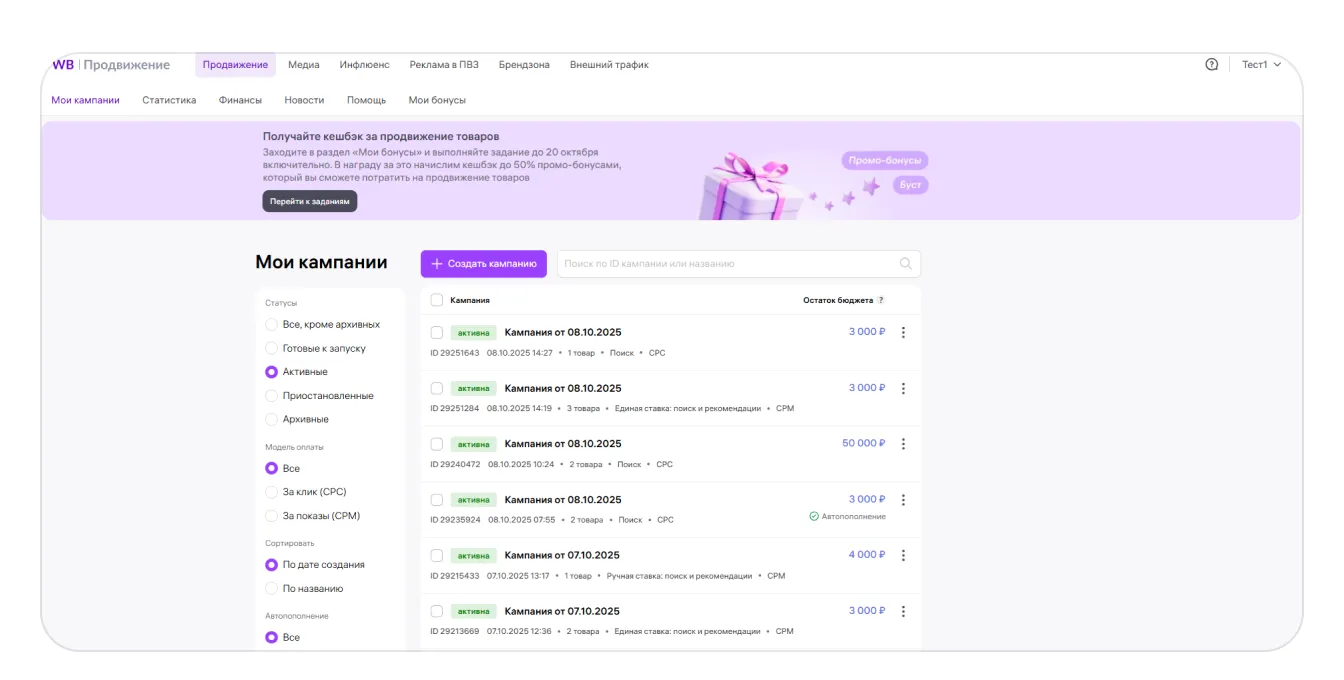This screenshot has width=1344, height=680.
Task: Click the campaign ID or name search field
Action: click(x=725, y=264)
